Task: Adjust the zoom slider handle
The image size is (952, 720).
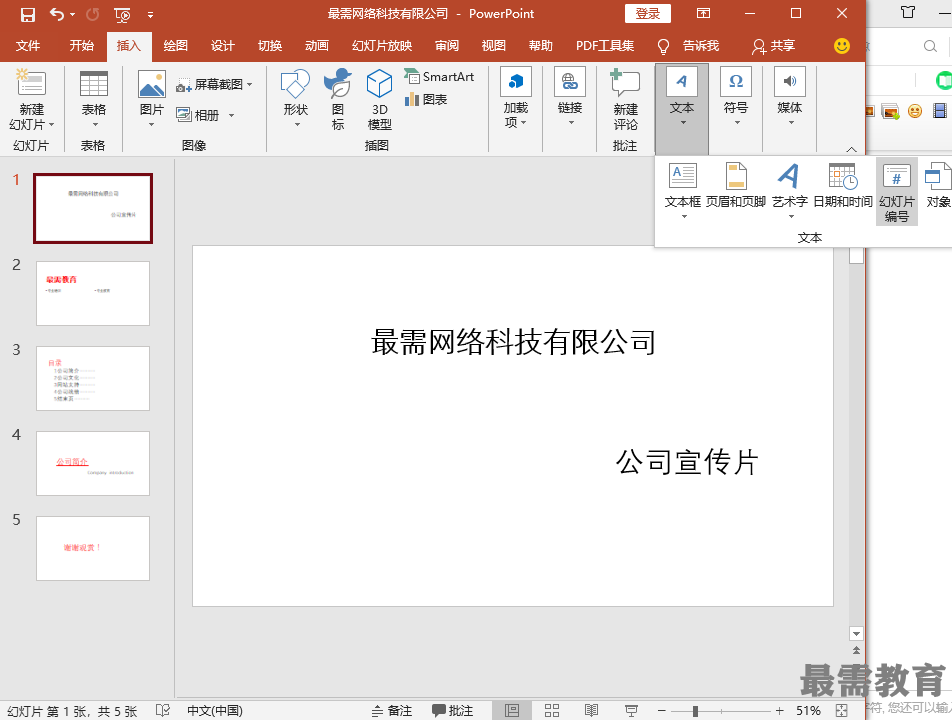Action: point(695,710)
